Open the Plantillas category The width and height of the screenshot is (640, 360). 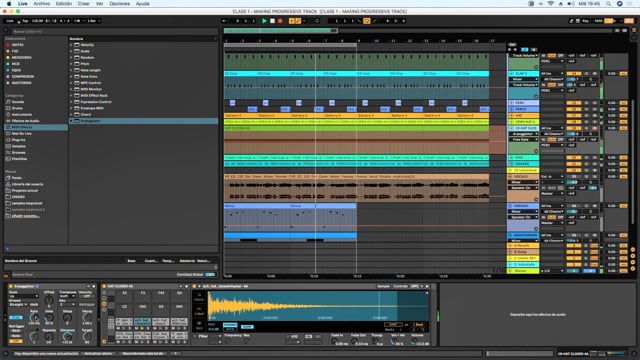tap(19, 159)
